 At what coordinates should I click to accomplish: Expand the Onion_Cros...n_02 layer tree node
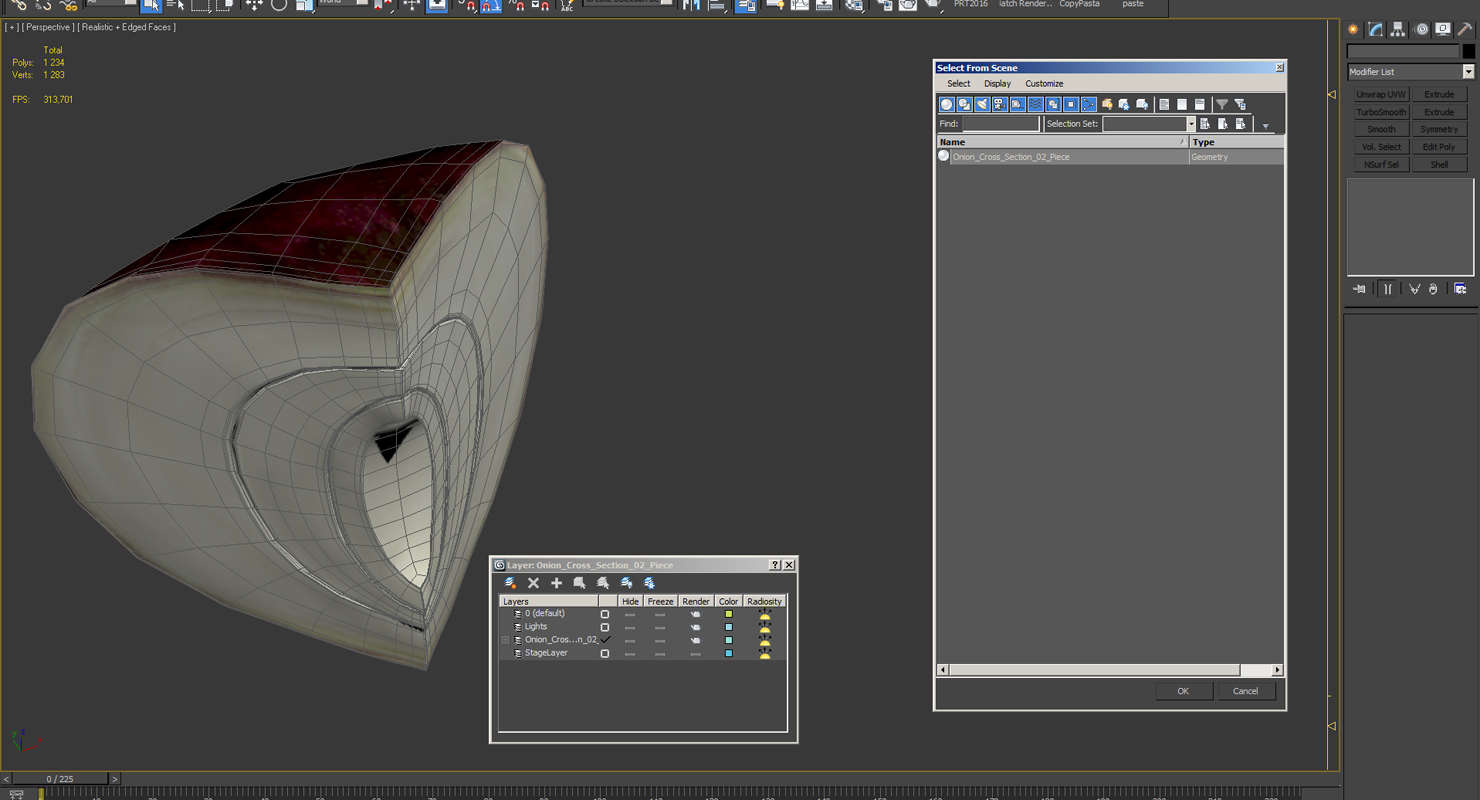tap(505, 640)
